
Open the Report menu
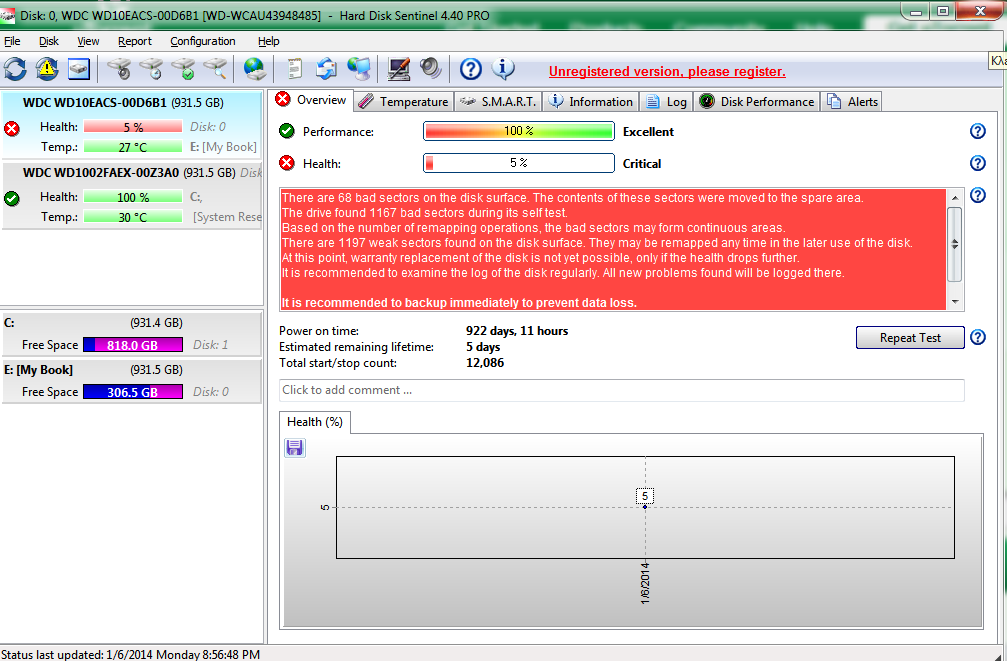click(134, 41)
